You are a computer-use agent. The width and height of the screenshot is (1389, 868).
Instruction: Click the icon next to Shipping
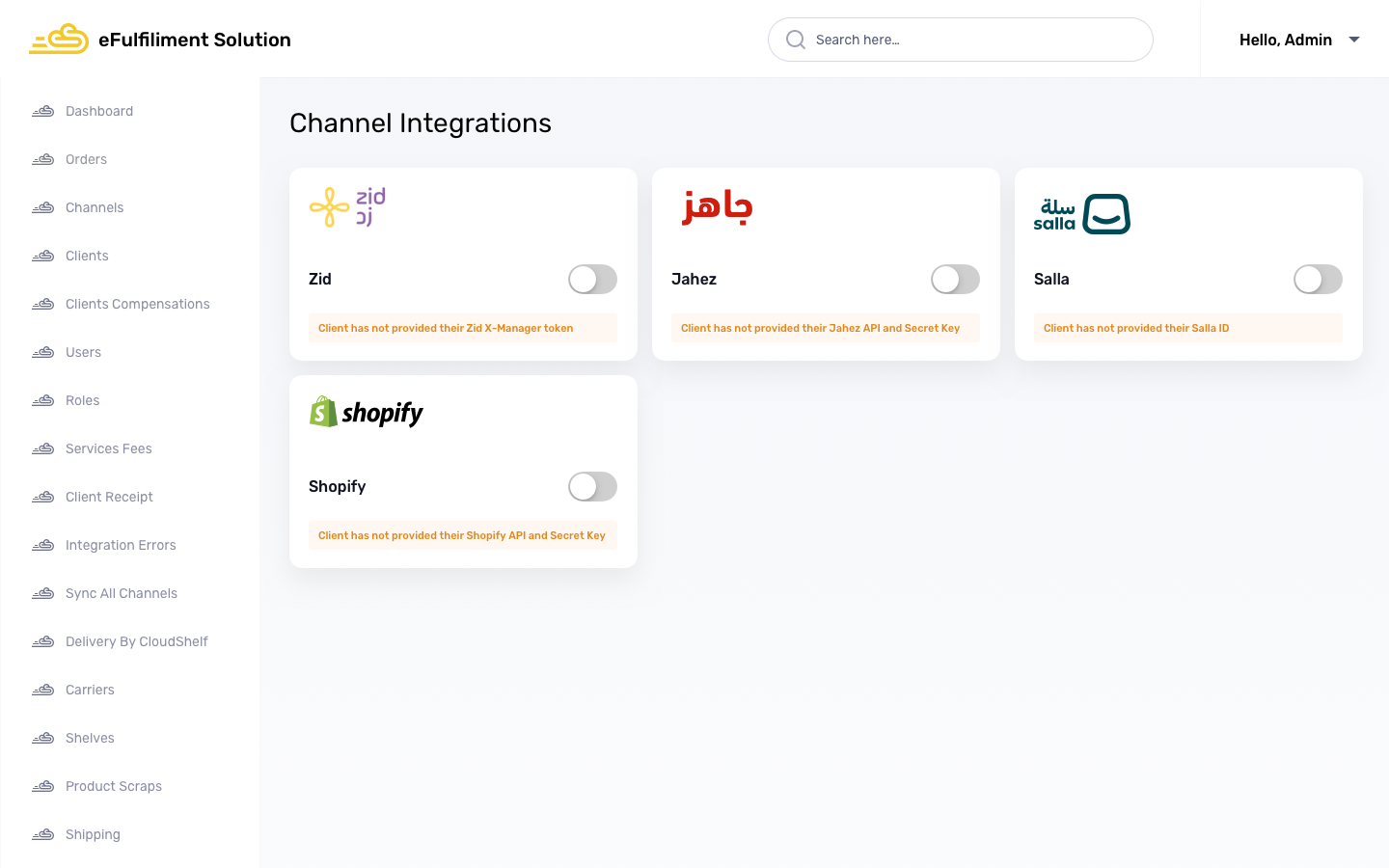42,835
